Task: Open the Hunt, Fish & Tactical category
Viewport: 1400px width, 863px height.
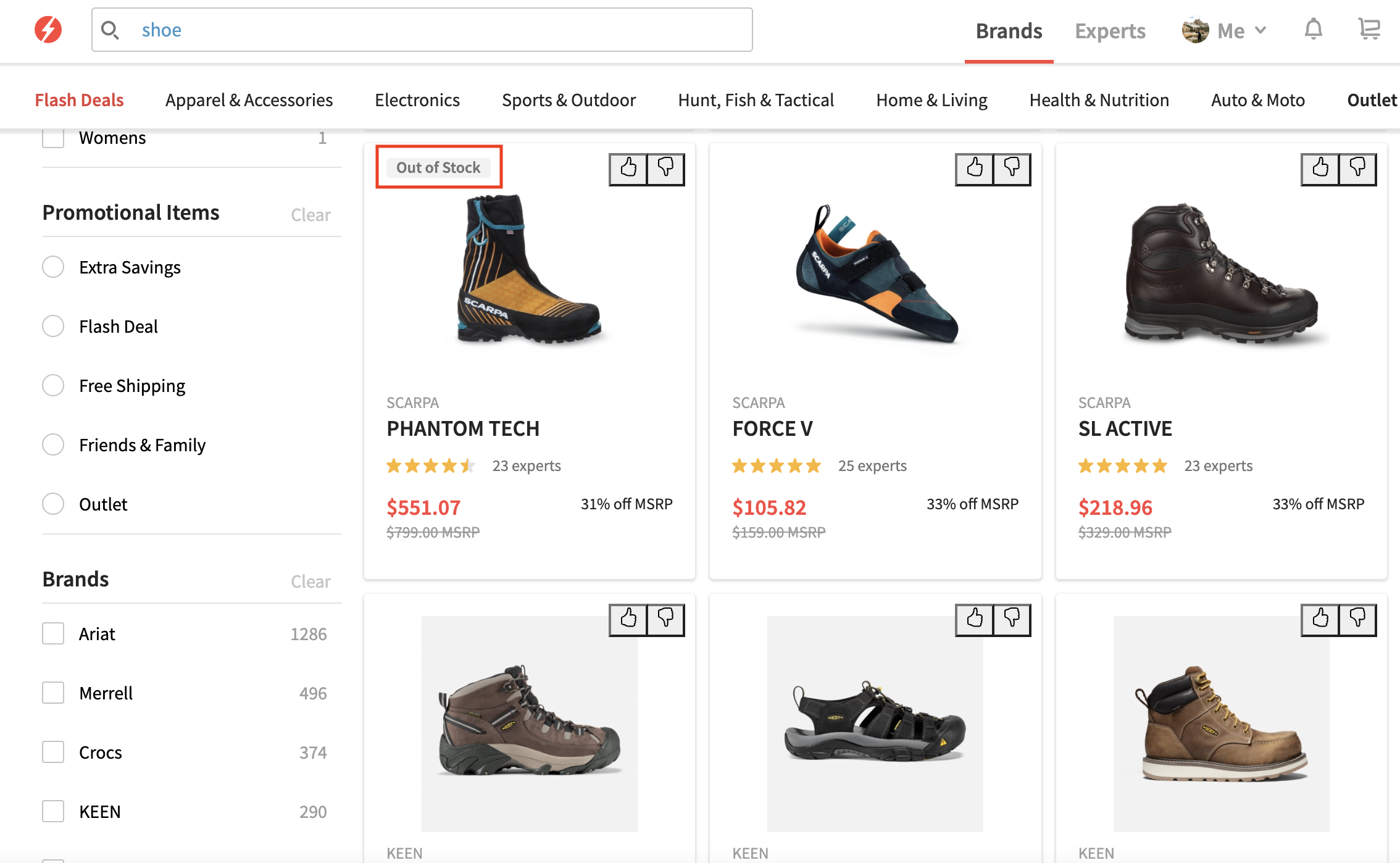Action: (756, 100)
